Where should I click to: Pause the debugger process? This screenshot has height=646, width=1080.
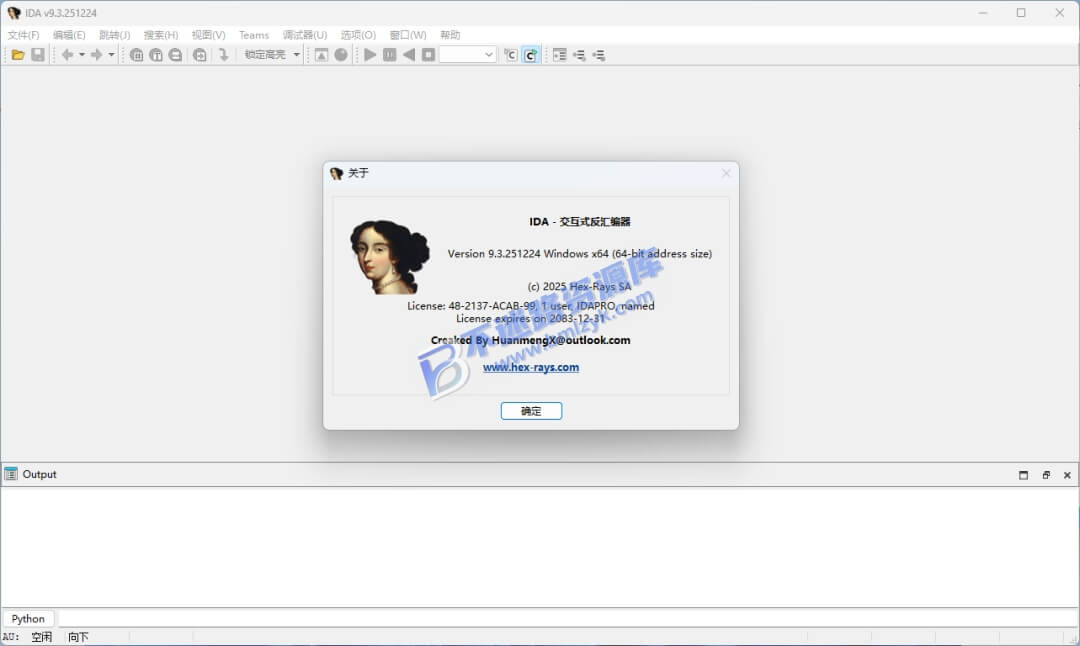pyautogui.click(x=389, y=55)
